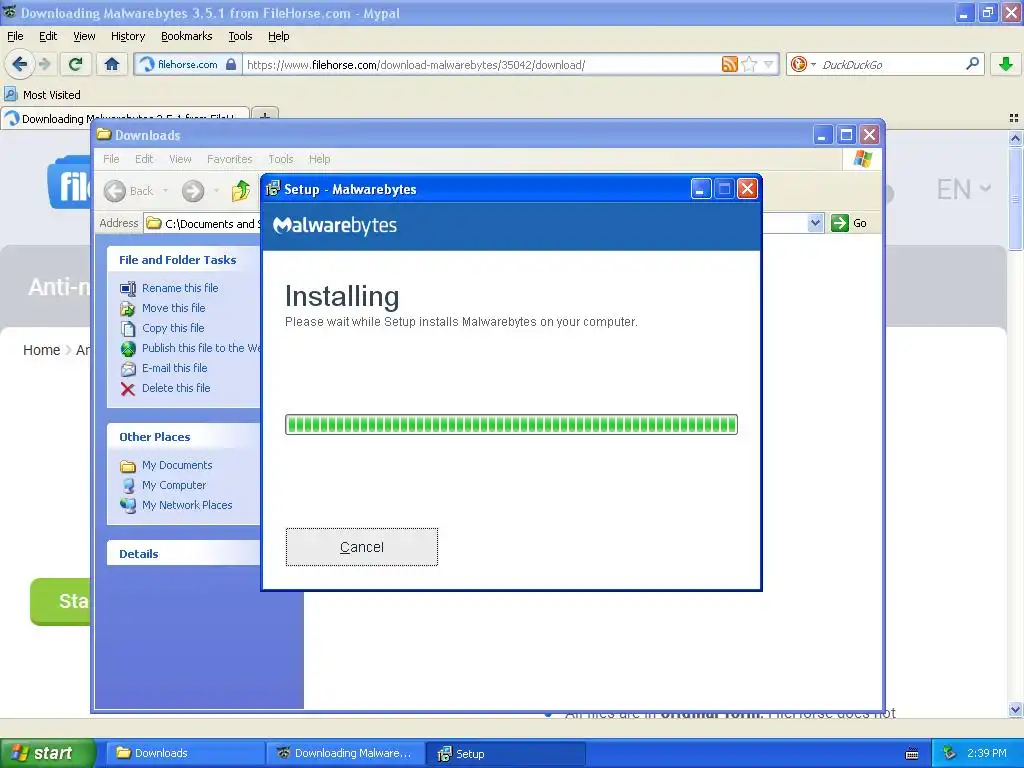Image resolution: width=1024 pixels, height=768 pixels.
Task: Open Favorites menu in Downloads window
Action: pos(229,159)
